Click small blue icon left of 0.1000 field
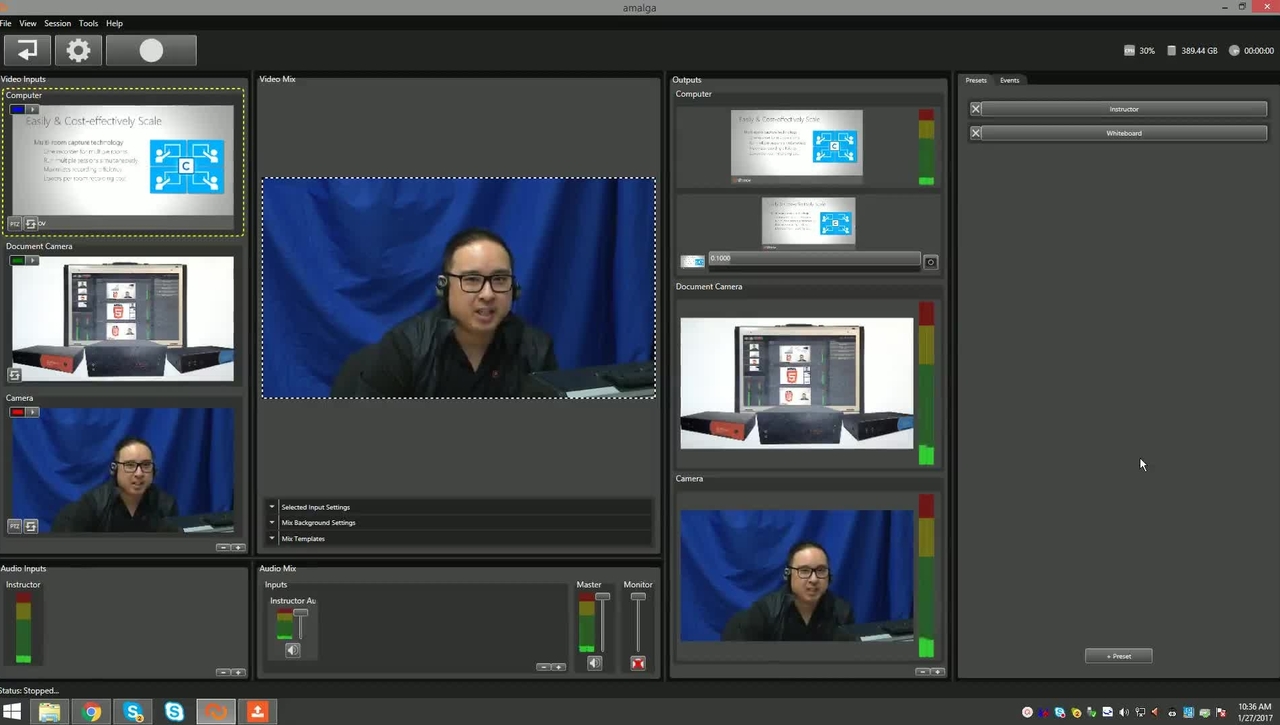Image resolution: width=1280 pixels, height=725 pixels. click(693, 261)
